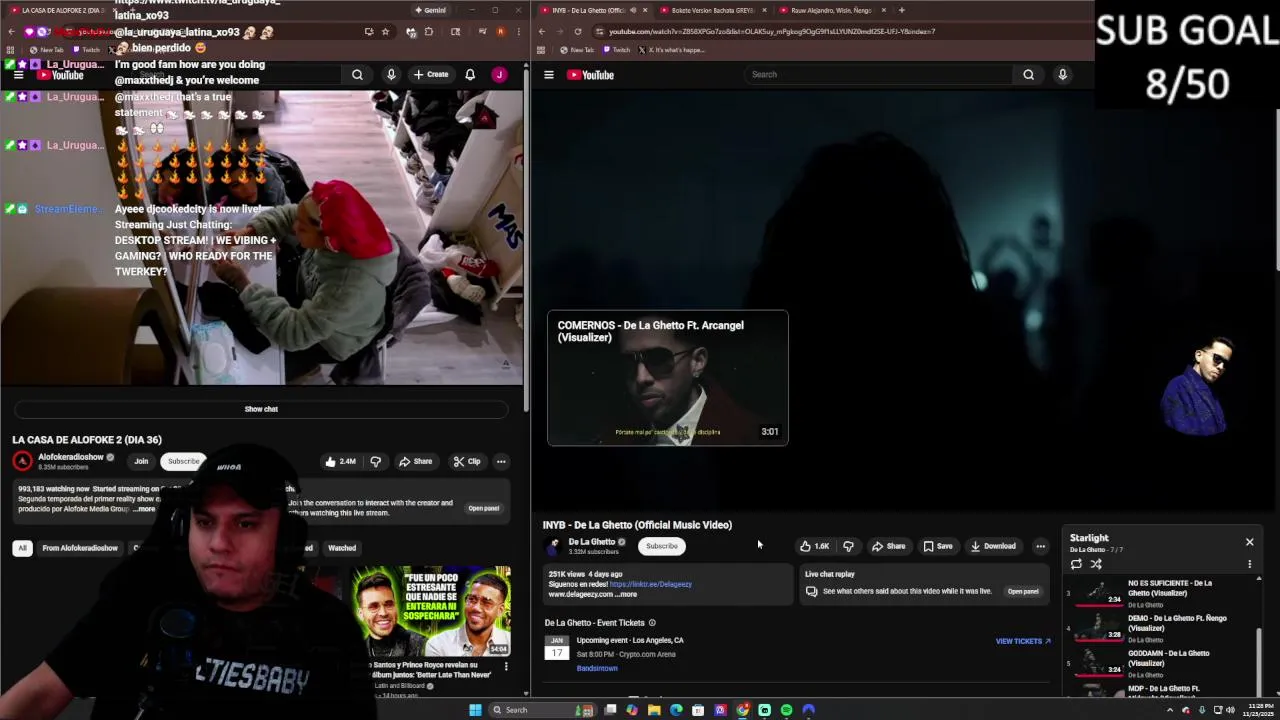Open live chat replay panel
Image resolution: width=1280 pixels, height=720 pixels.
point(1022,591)
